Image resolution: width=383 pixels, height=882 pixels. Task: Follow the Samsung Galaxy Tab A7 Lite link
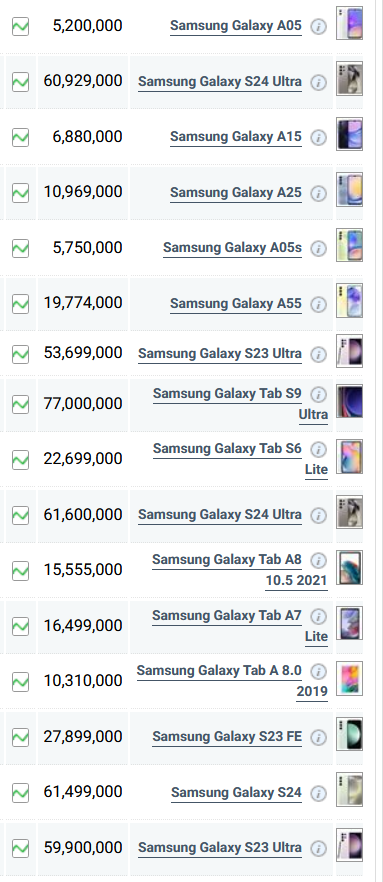point(240,626)
